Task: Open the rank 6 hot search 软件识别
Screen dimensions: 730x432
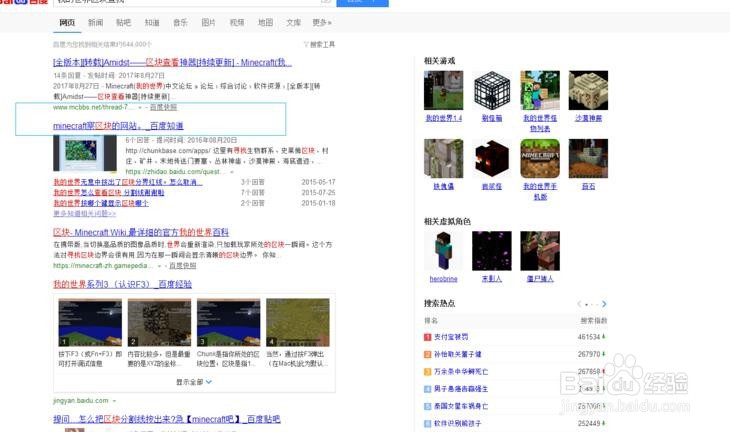Action: point(458,424)
